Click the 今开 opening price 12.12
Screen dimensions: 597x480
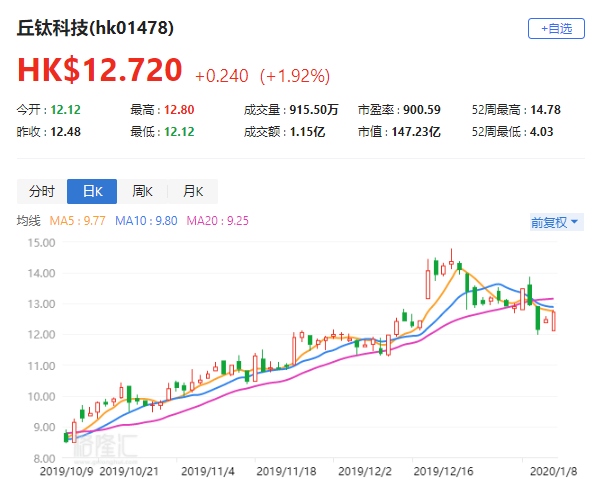click(65, 110)
